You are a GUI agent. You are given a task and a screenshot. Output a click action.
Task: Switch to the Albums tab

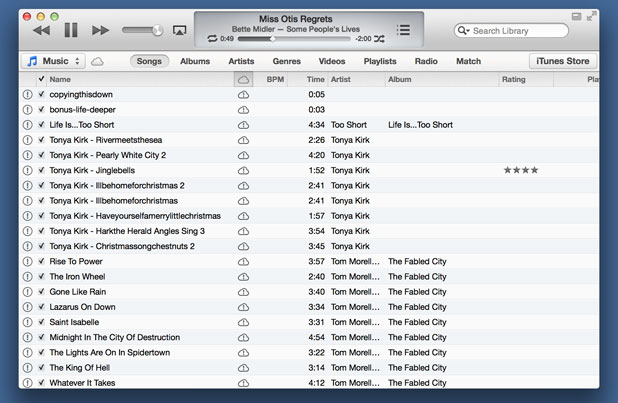[x=195, y=61]
